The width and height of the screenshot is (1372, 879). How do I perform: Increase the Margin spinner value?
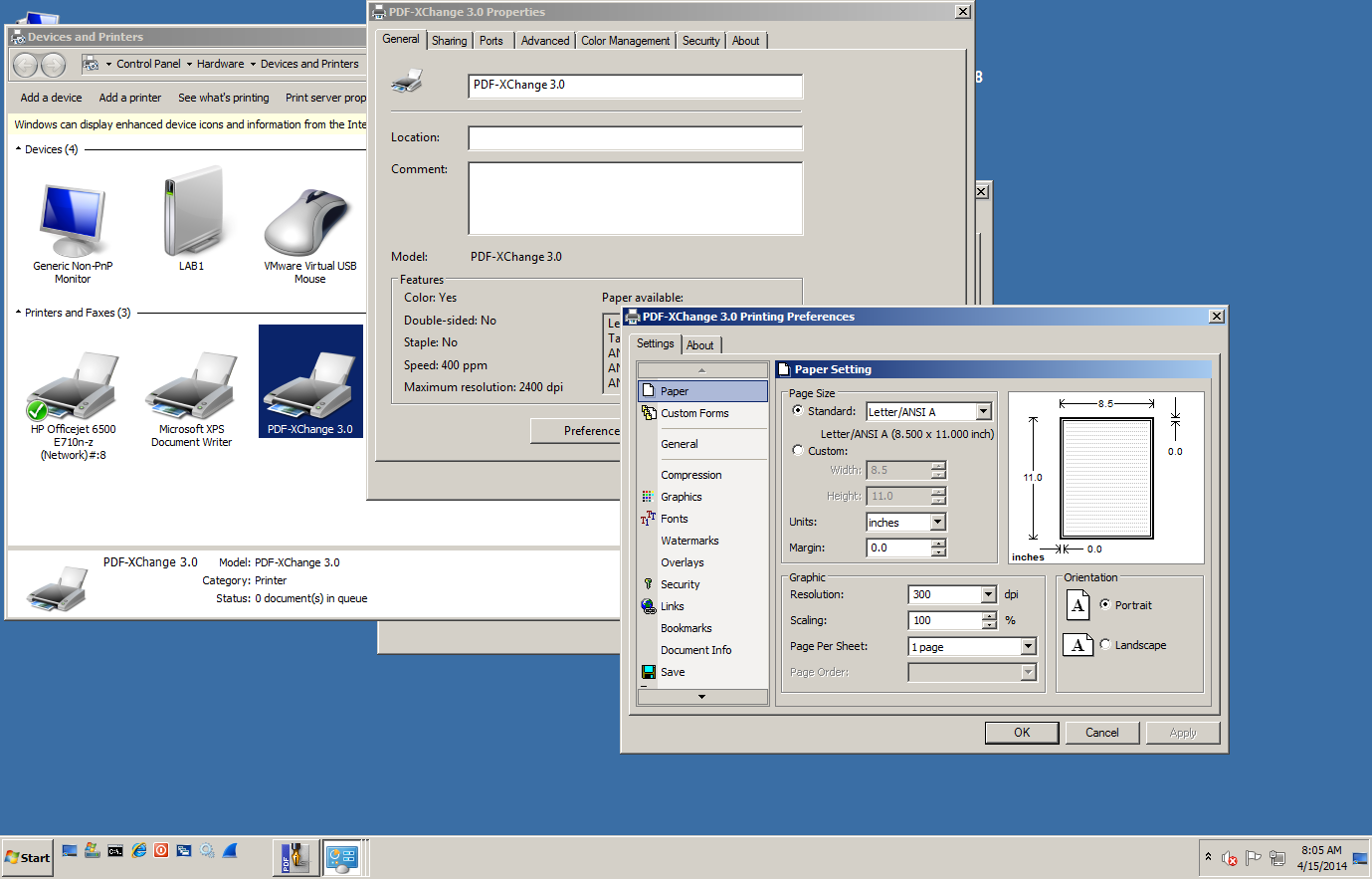click(938, 543)
